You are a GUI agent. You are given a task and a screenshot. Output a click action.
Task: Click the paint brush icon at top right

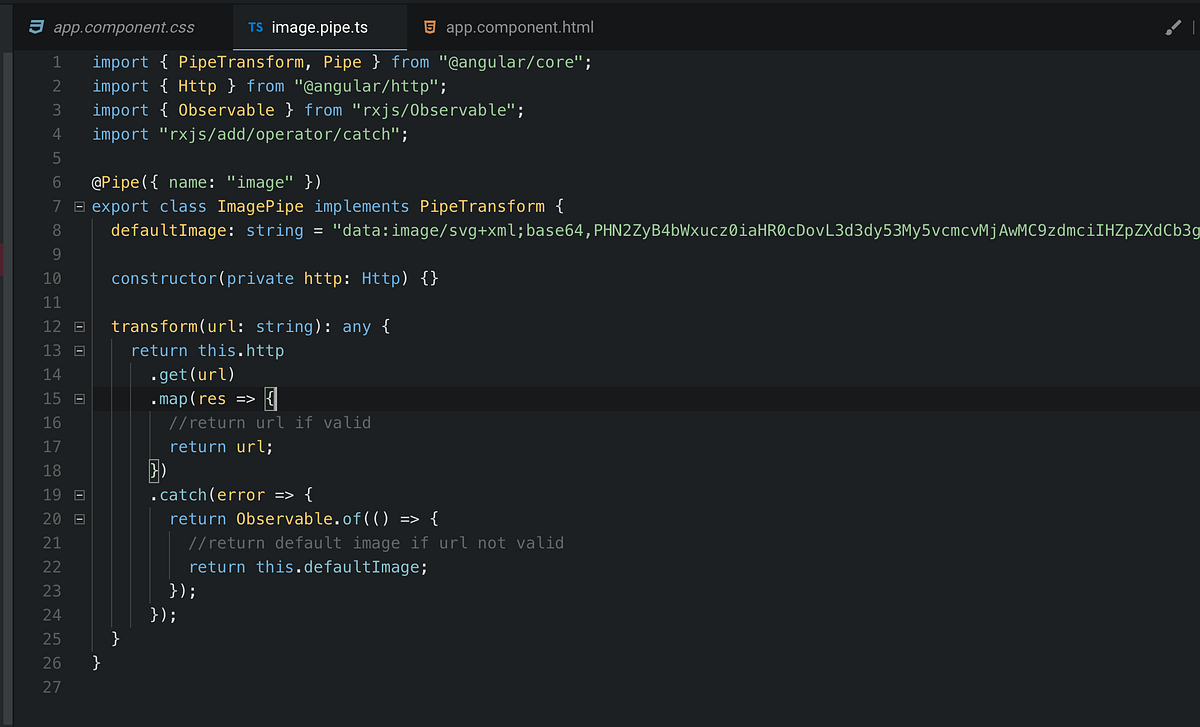[1172, 27]
